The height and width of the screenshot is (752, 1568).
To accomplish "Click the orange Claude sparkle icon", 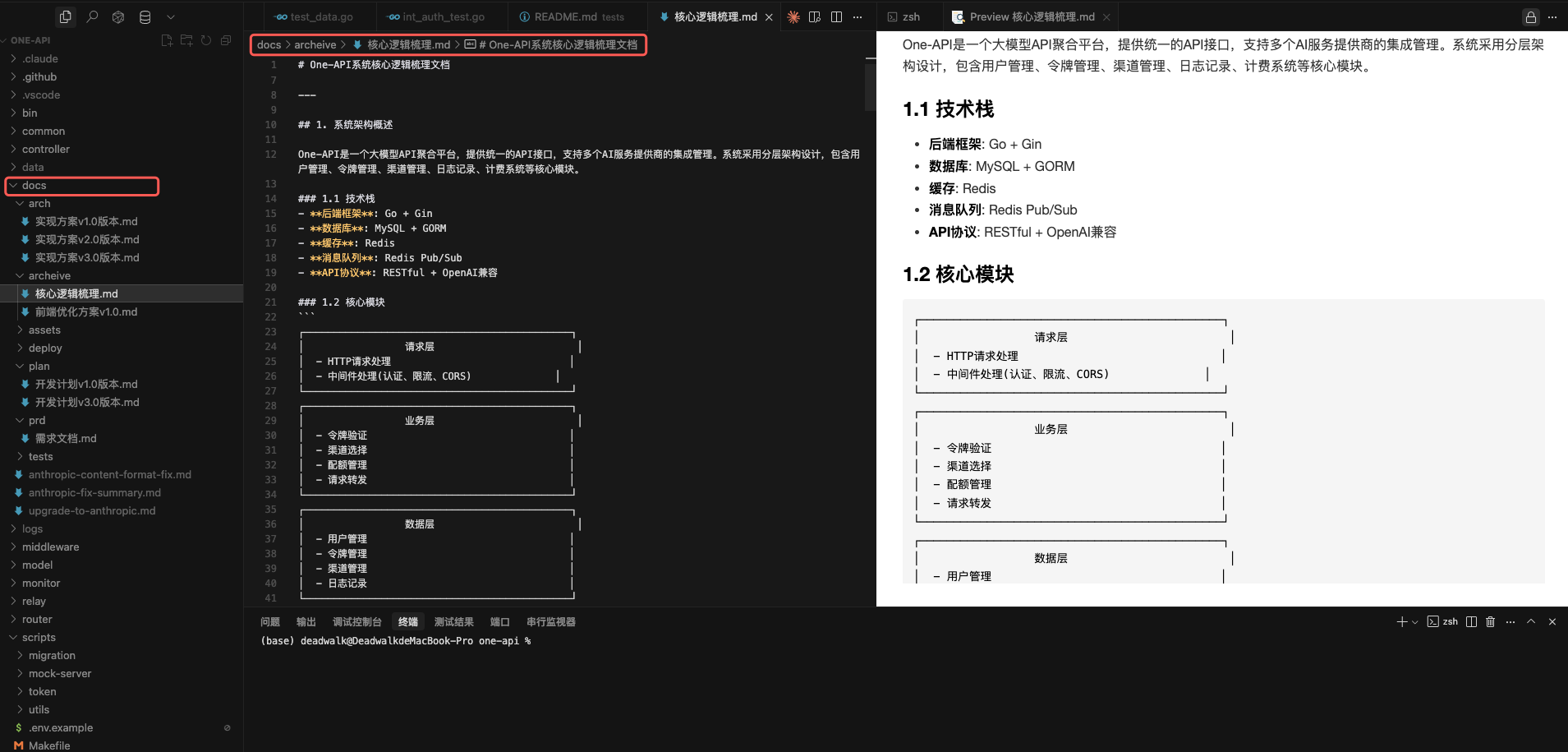I will [x=793, y=16].
